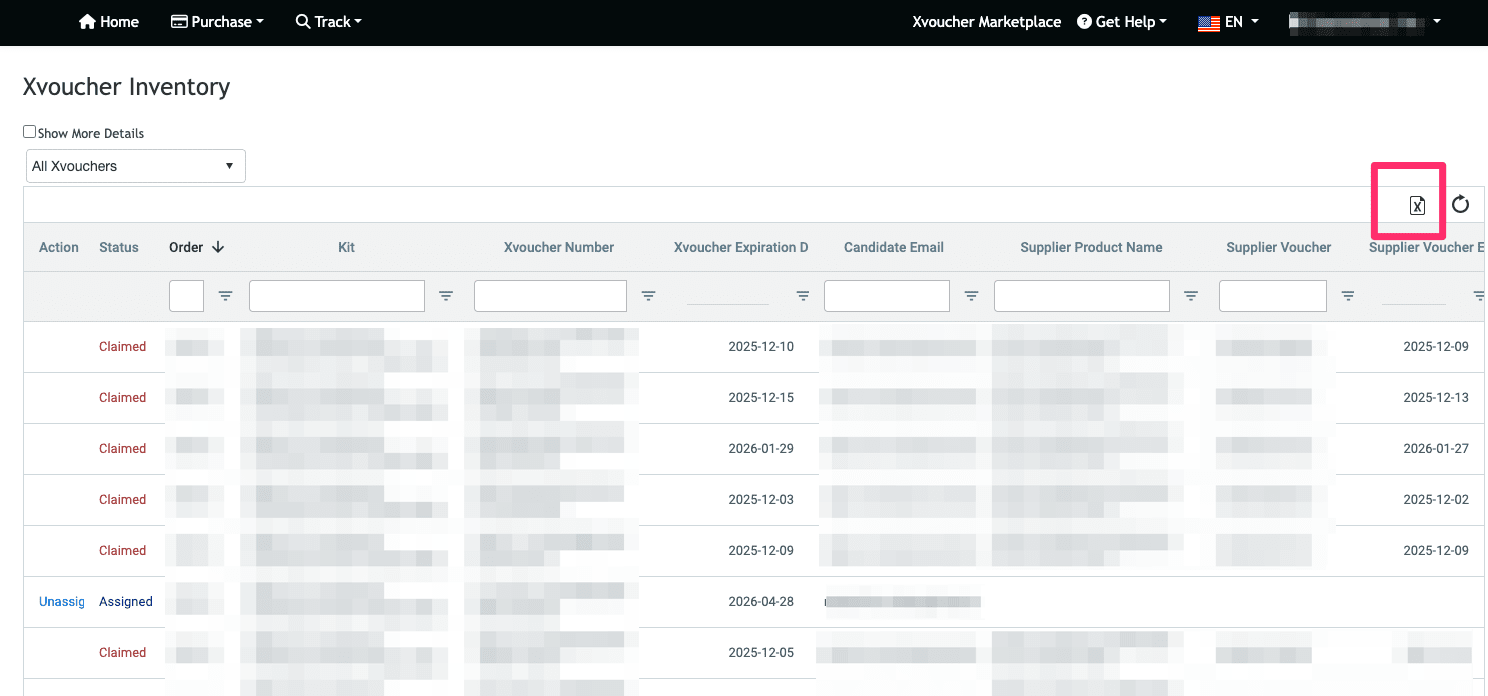Click supplier voucher date 2025-12-02
Viewport: 1488px width, 696px height.
pyautogui.click(x=1436, y=499)
